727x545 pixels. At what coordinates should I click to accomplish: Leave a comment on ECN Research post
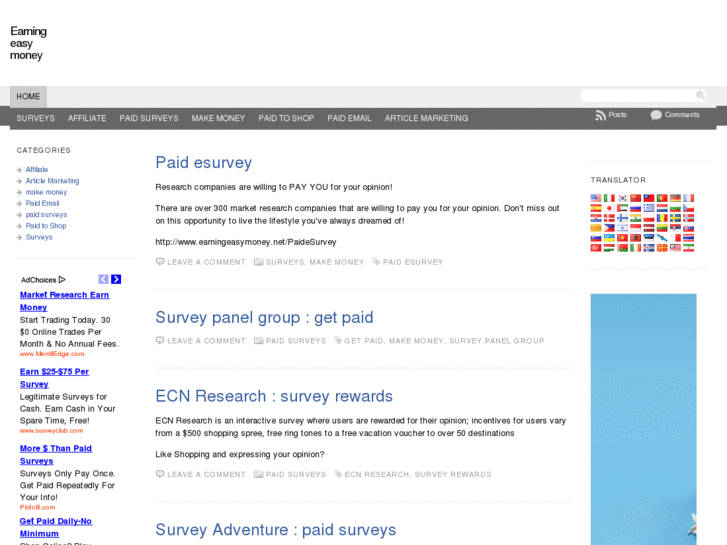click(x=206, y=474)
